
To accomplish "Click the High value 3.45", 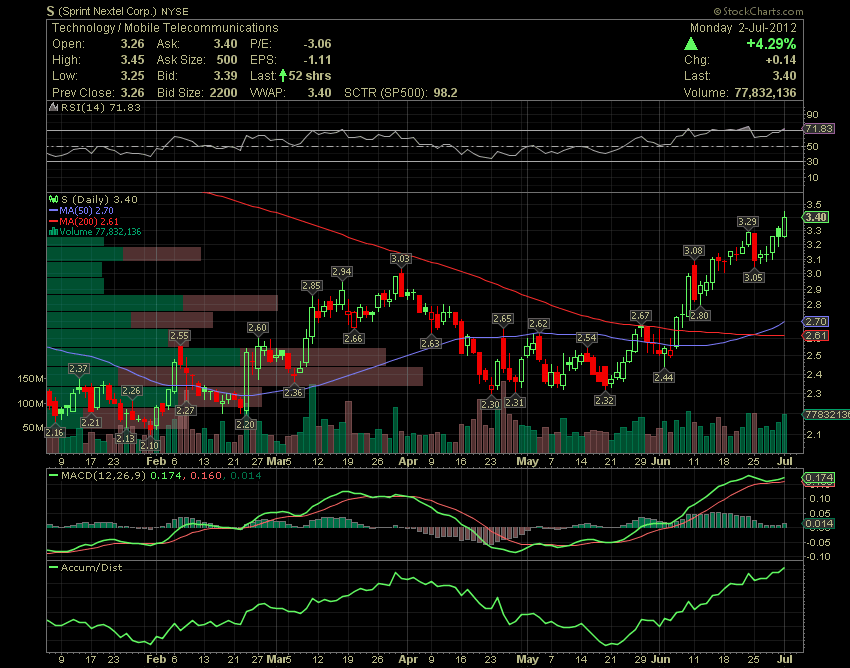I will (132, 60).
